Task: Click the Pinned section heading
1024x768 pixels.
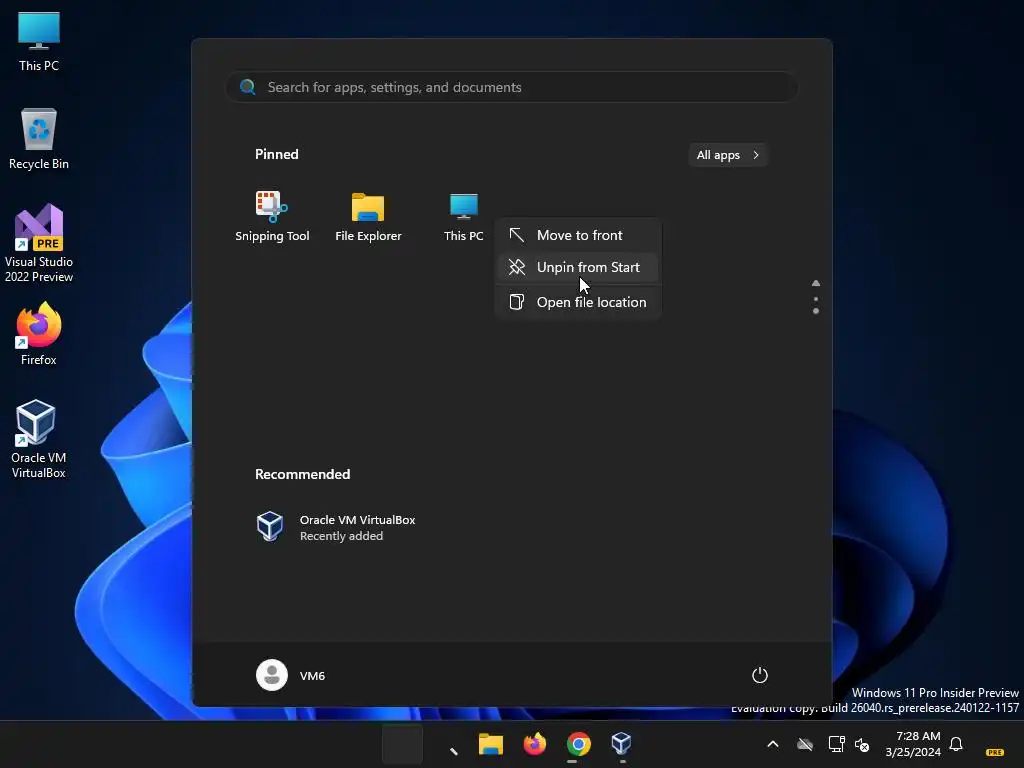Action: (277, 154)
